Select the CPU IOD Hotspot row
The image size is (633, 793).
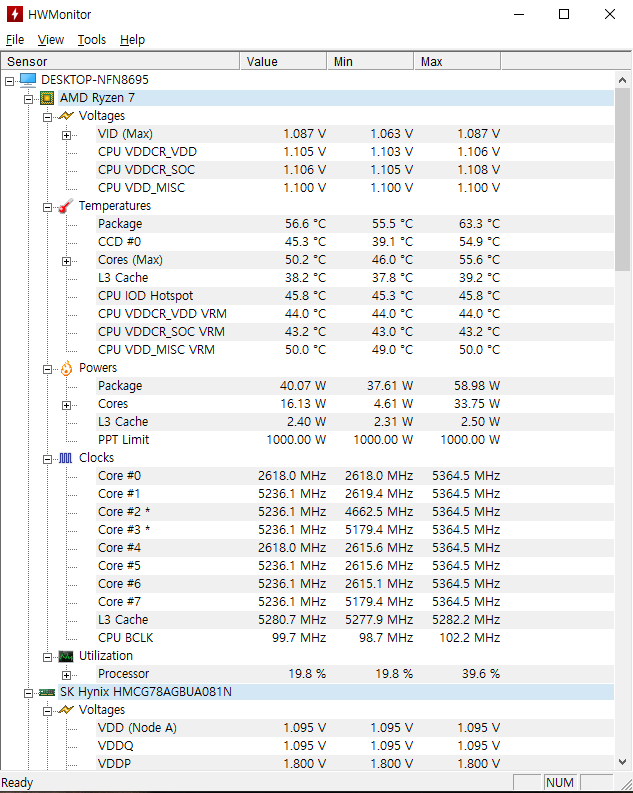[355, 296]
